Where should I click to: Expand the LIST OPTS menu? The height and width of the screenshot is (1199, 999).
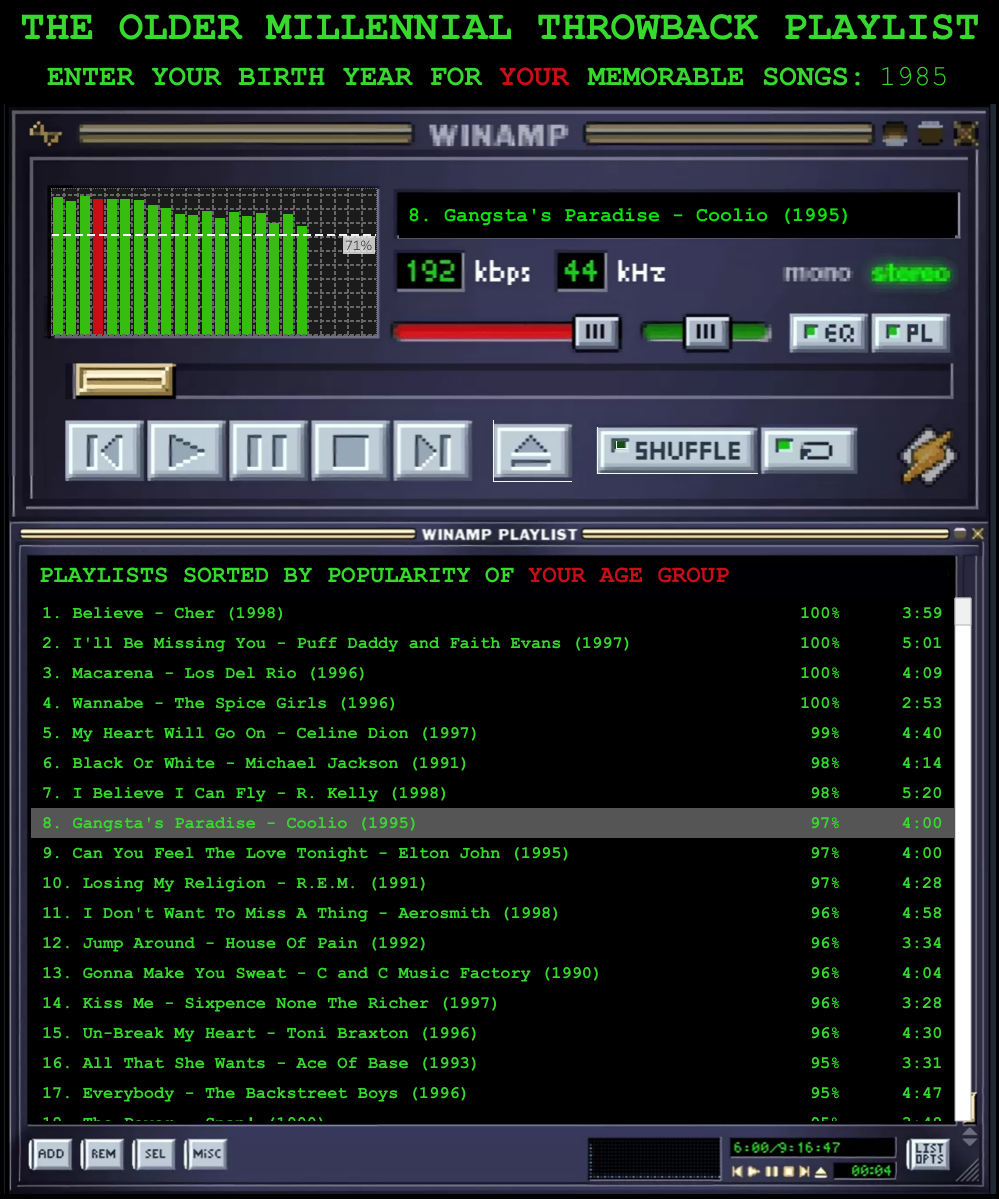click(x=929, y=1154)
